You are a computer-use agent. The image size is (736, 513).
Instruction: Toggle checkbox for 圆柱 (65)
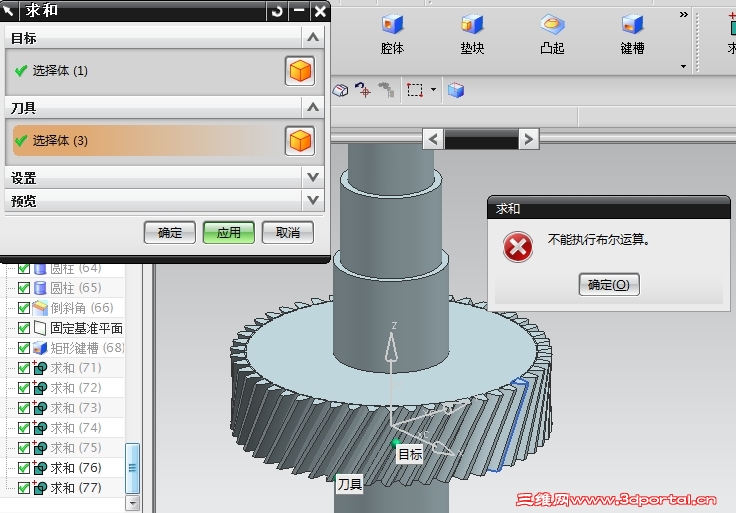pos(23,288)
